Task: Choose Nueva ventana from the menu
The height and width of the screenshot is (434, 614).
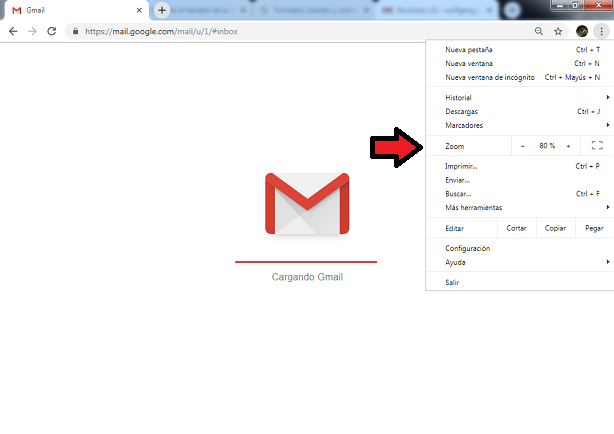Action: (520, 63)
